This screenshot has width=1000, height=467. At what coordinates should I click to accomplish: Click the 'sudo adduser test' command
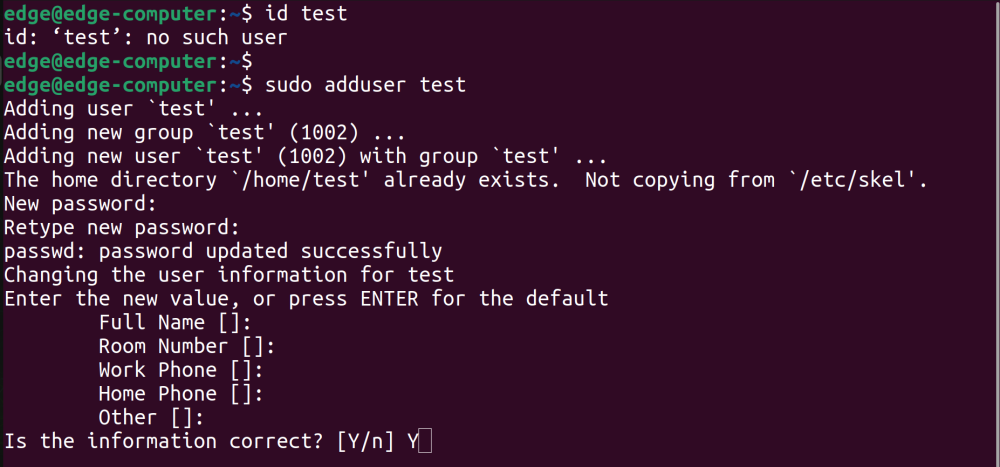coord(364,85)
